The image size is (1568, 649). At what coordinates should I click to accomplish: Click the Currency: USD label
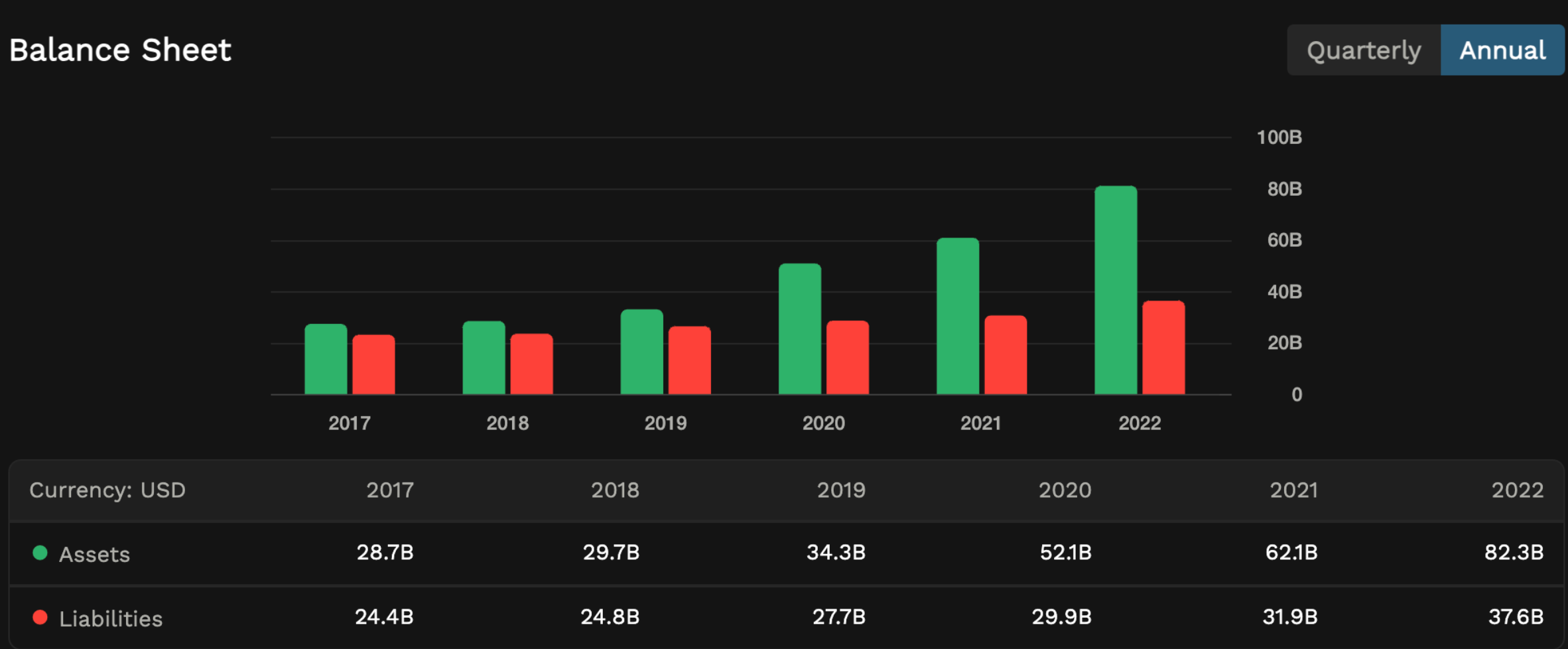tap(107, 490)
